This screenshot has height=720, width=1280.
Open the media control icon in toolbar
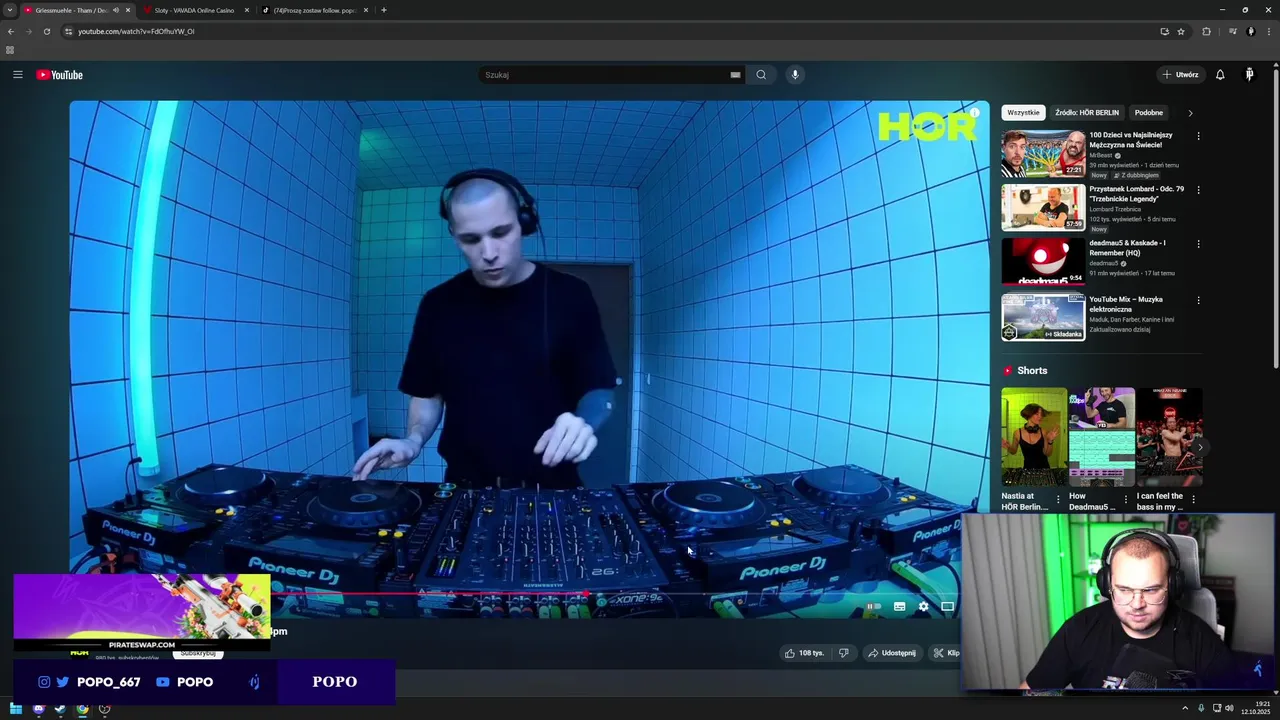pyautogui.click(x=1232, y=31)
